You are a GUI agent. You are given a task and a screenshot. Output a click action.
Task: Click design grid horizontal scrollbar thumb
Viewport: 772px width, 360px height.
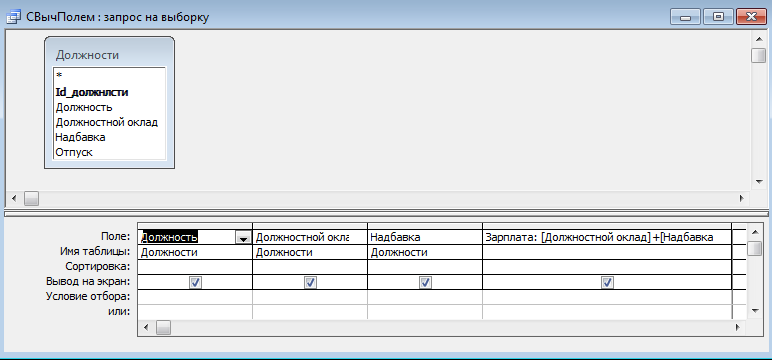click(163, 327)
